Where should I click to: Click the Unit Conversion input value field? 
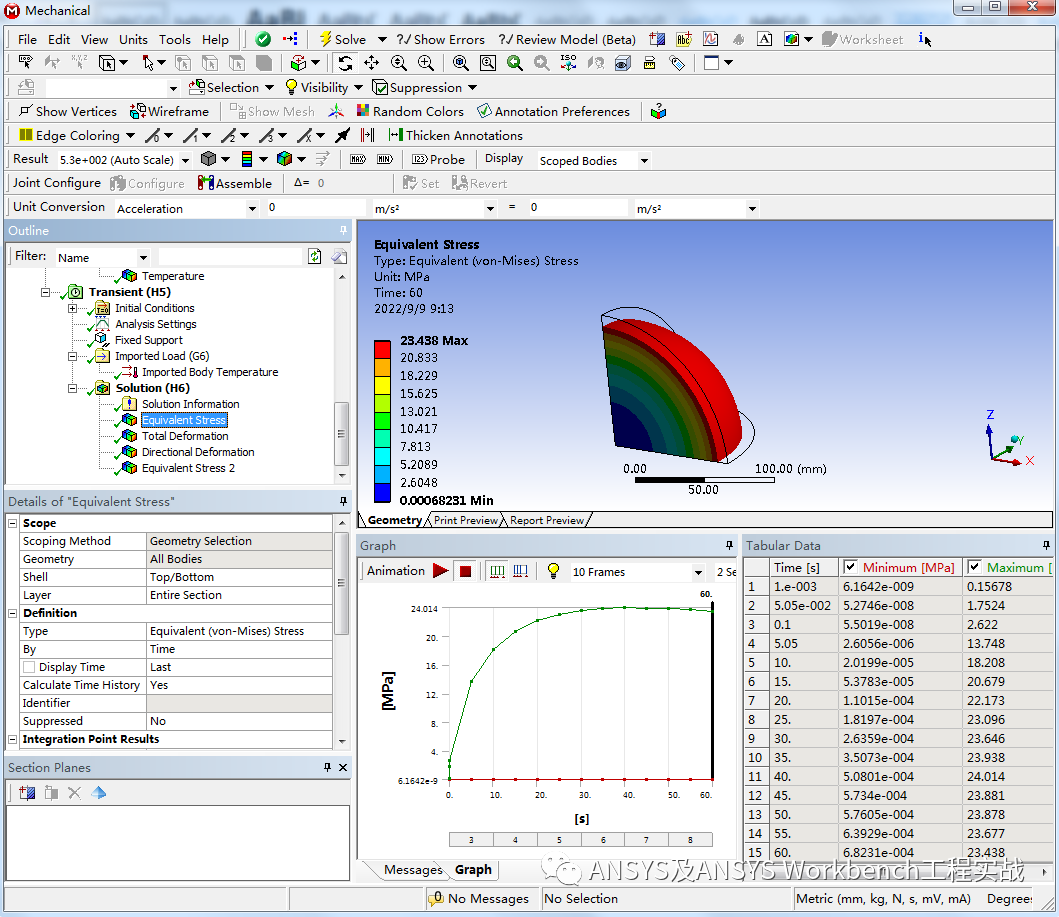[316, 207]
